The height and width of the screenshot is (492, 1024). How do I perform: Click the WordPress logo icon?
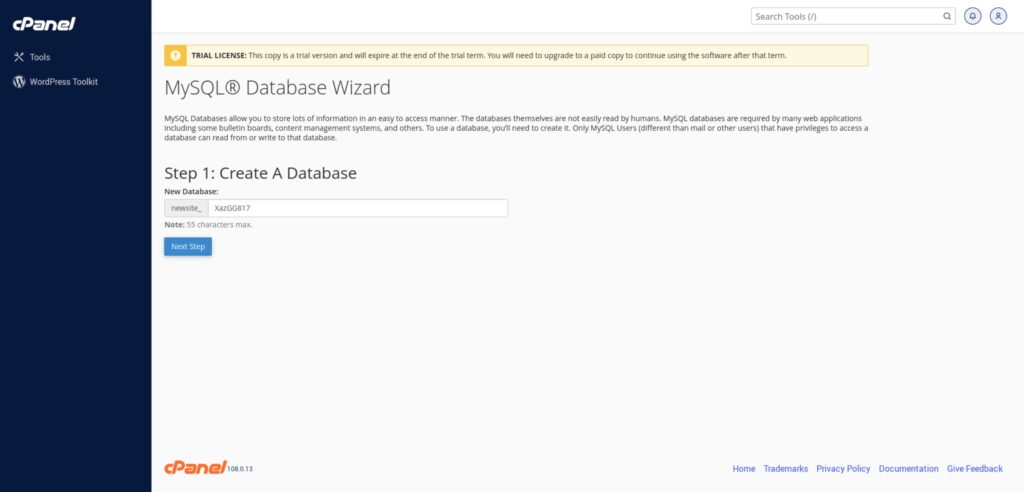point(19,82)
